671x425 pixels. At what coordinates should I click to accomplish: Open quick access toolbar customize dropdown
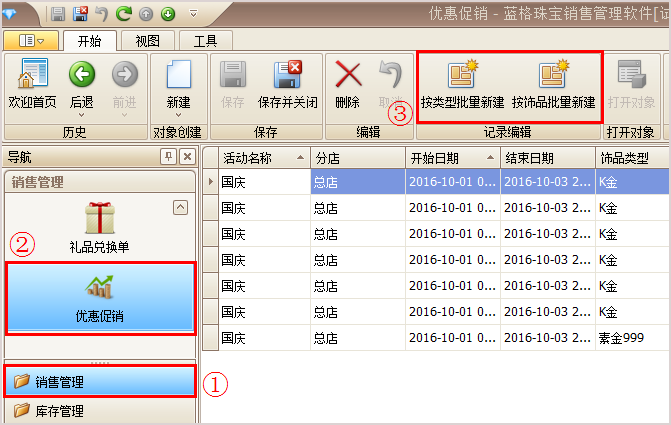pos(193,15)
